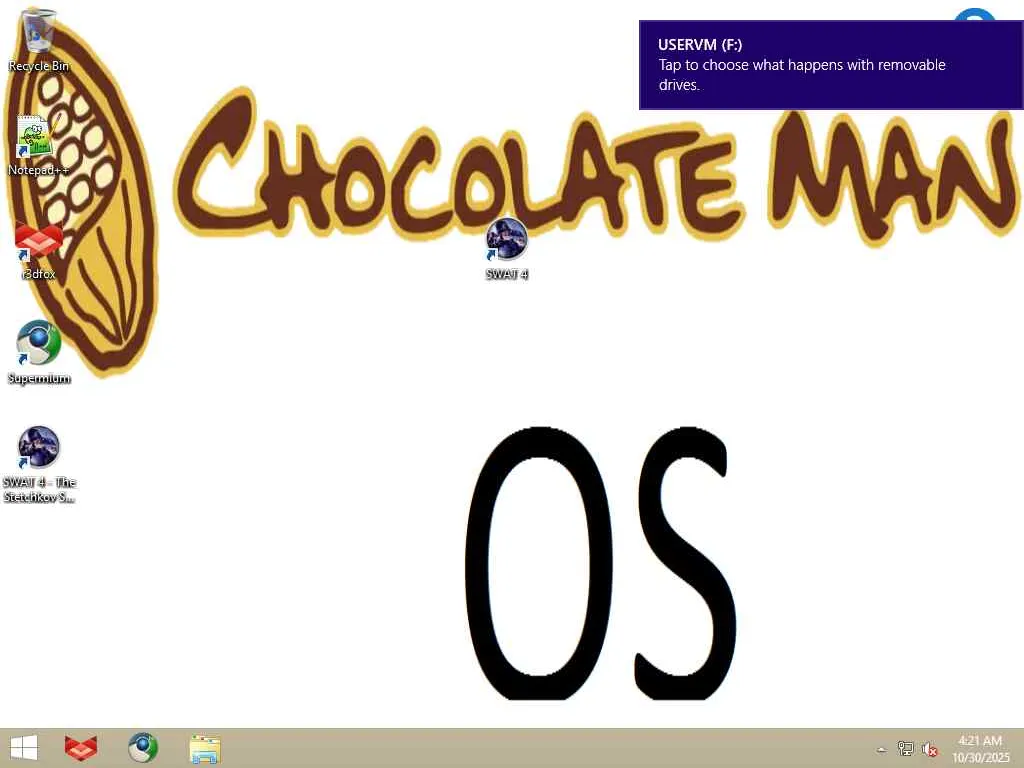Open the Windows Start button

[x=24, y=748]
